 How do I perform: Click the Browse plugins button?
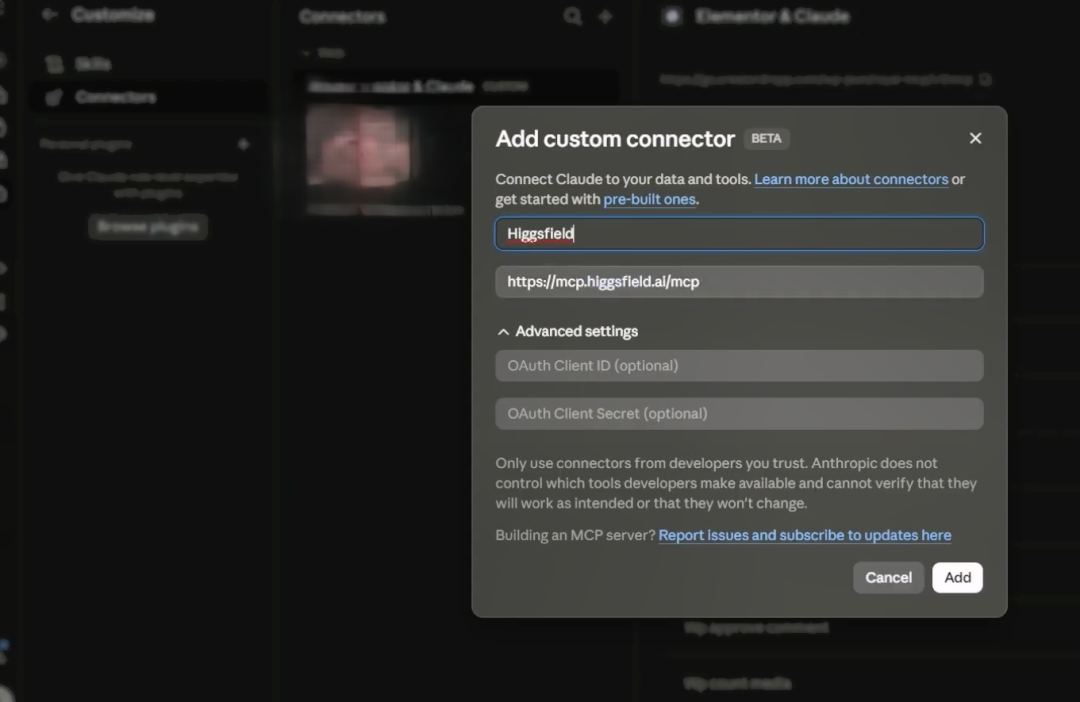pyautogui.click(x=148, y=227)
